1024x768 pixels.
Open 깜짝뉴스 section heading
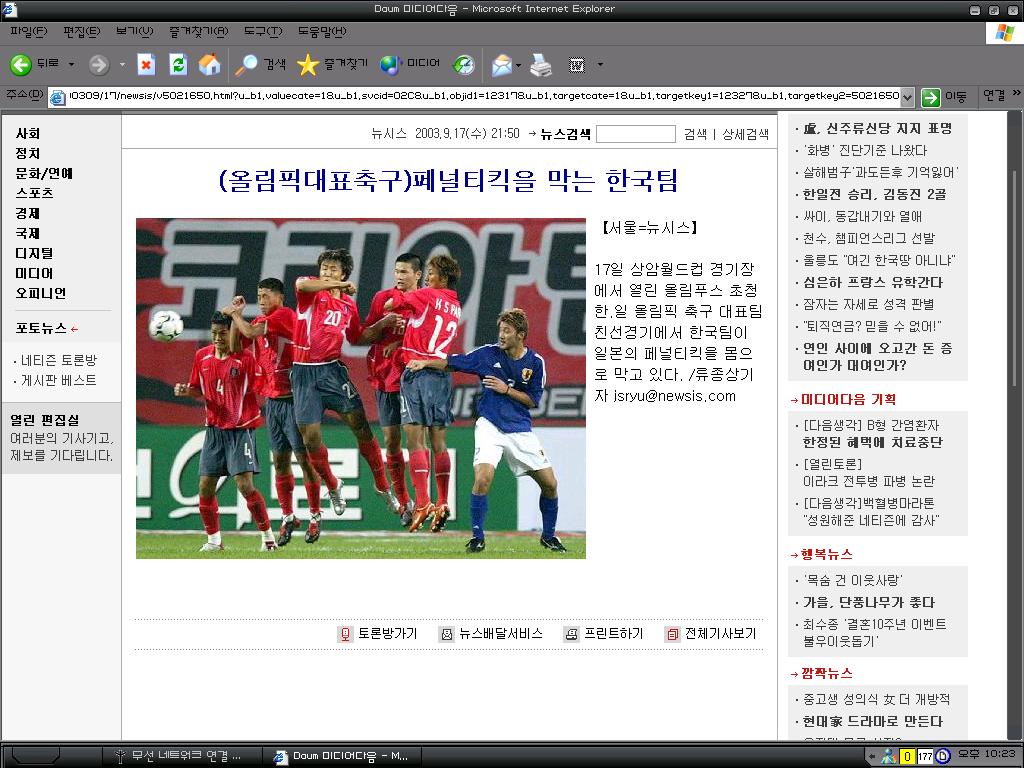coord(826,673)
